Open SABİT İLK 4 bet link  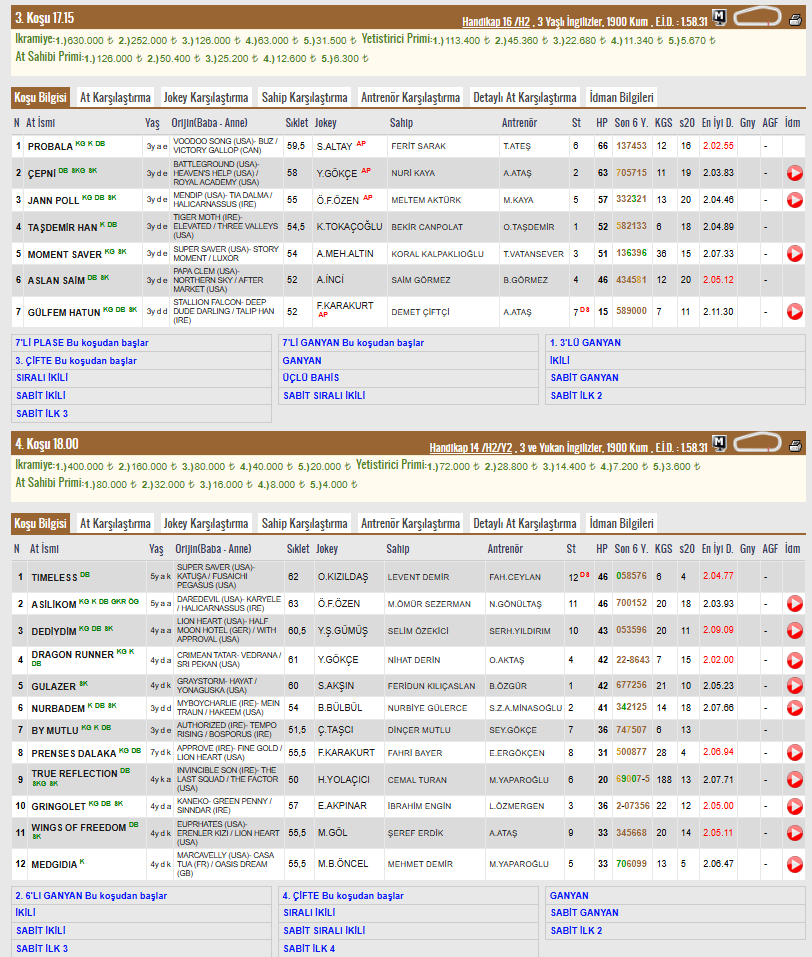pos(309,948)
